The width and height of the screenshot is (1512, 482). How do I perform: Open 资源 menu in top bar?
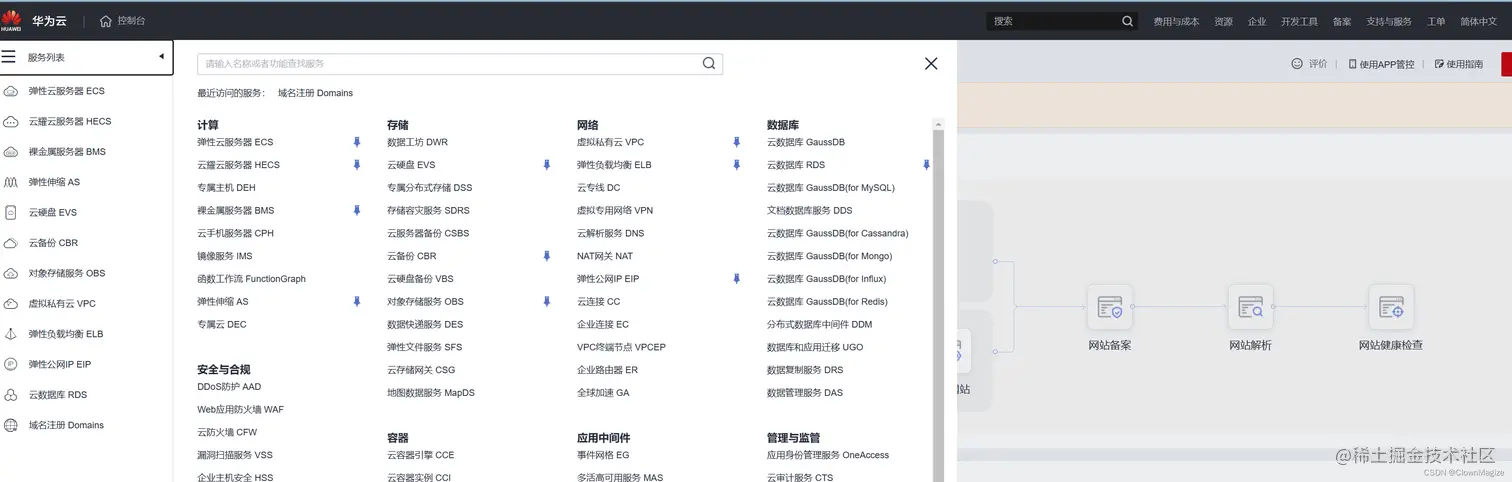(1223, 22)
